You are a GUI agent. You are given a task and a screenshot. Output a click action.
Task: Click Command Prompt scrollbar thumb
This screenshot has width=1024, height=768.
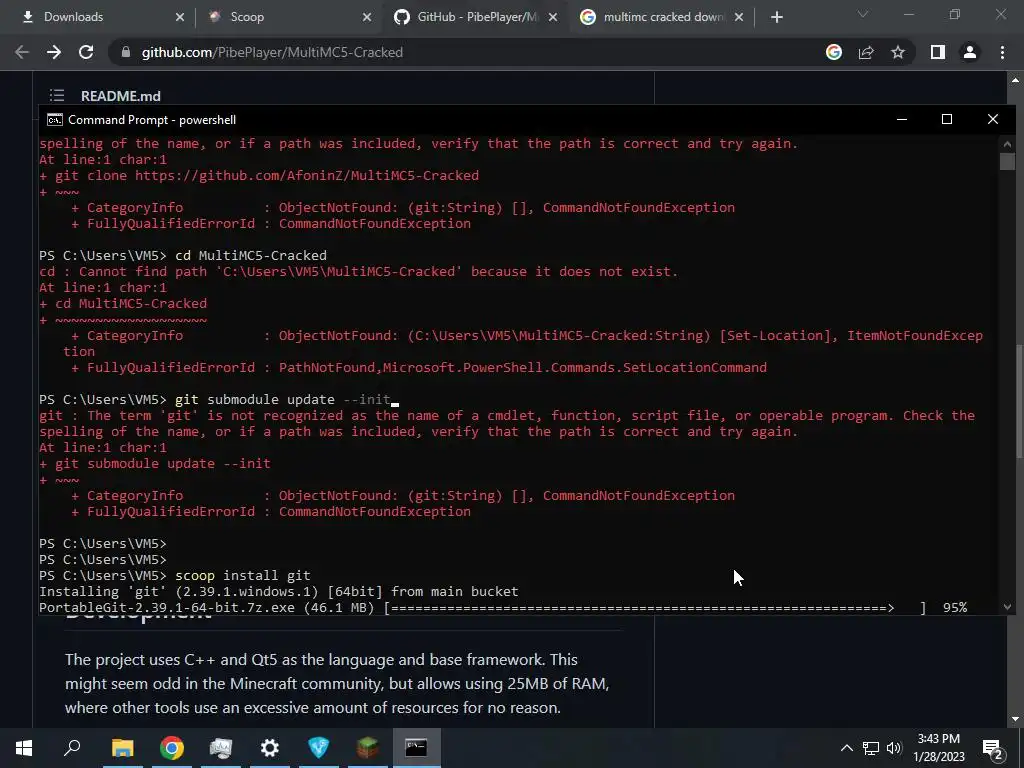point(1007,161)
